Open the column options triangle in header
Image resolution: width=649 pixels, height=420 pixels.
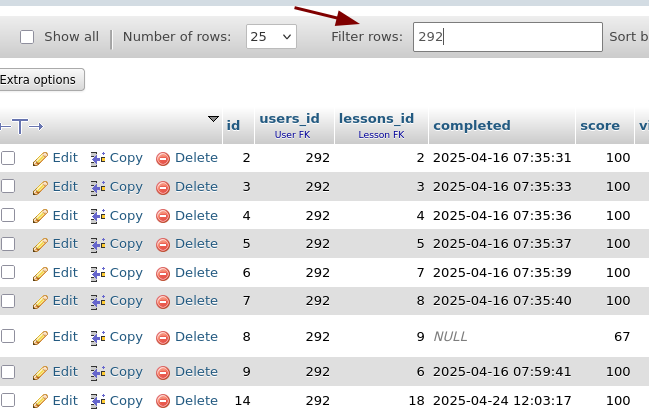pos(213,119)
